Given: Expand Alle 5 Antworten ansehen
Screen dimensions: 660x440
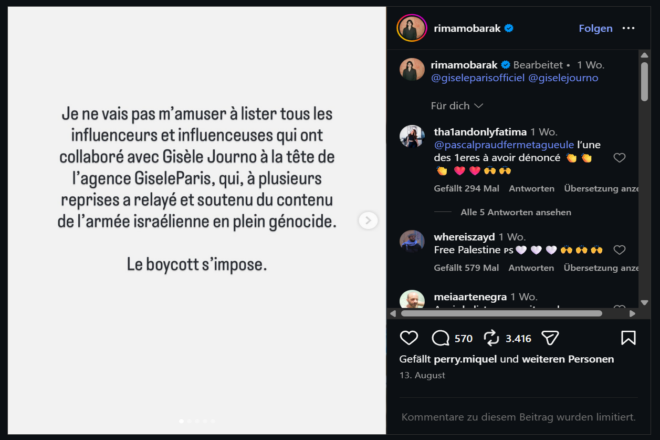Looking at the screenshot, I should click(516, 212).
